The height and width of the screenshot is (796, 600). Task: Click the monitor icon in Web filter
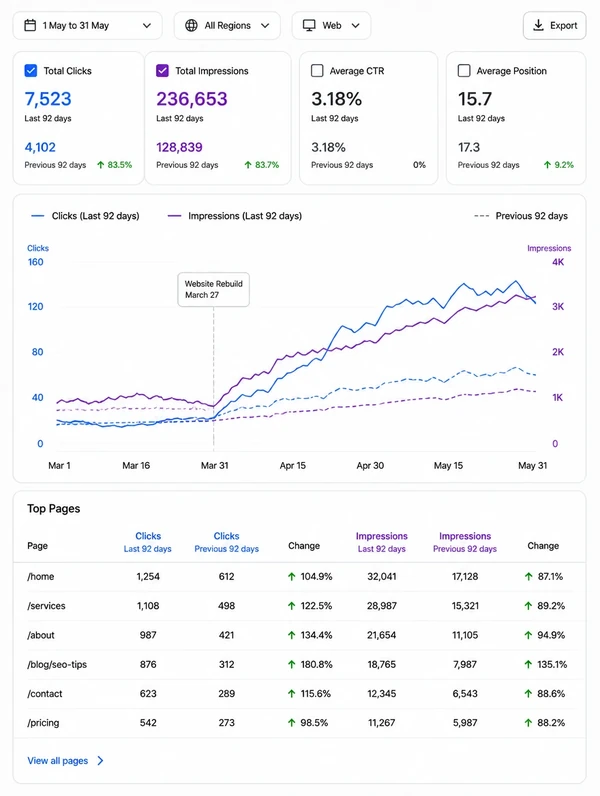pos(309,25)
